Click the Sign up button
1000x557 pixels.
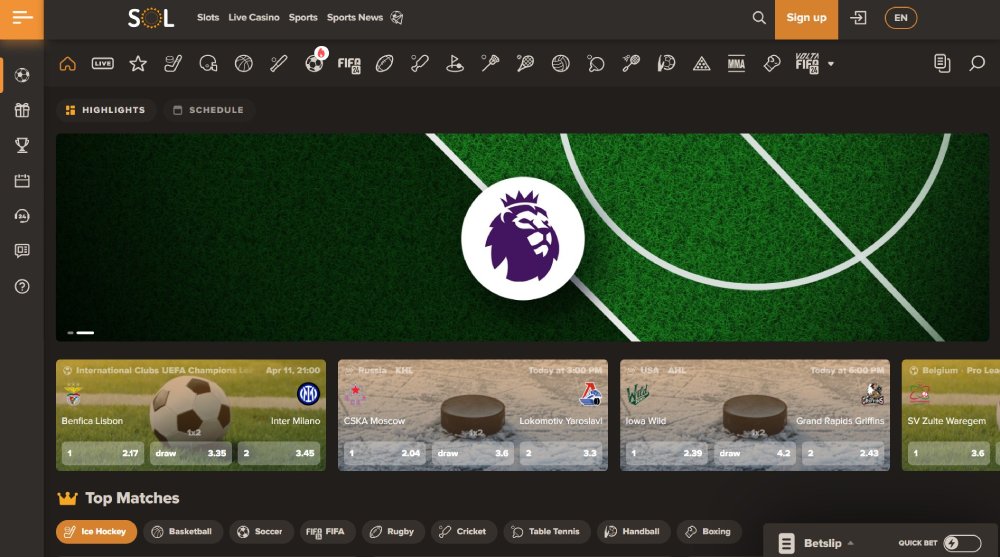(x=806, y=19)
